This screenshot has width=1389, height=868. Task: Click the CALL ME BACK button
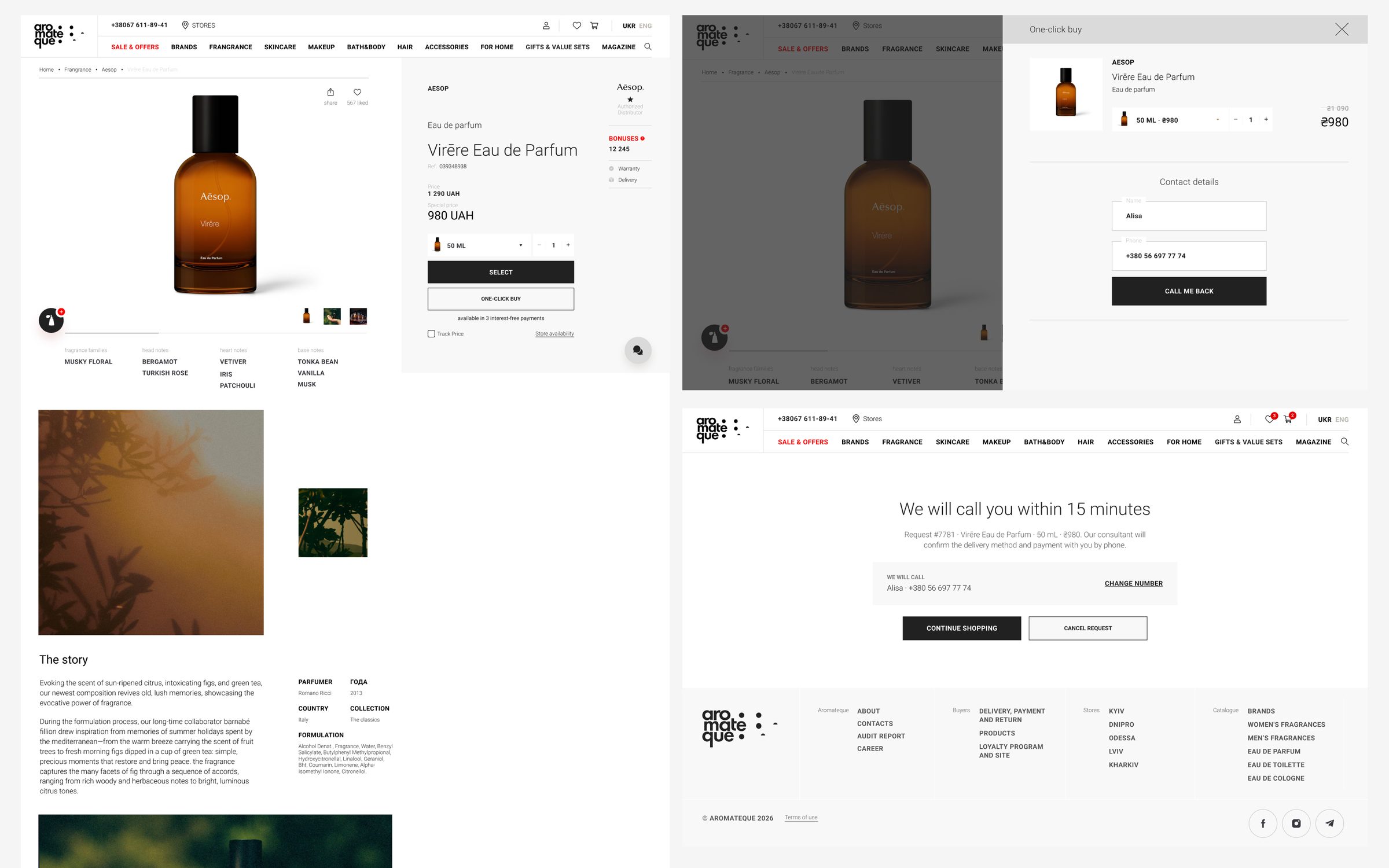1189,291
